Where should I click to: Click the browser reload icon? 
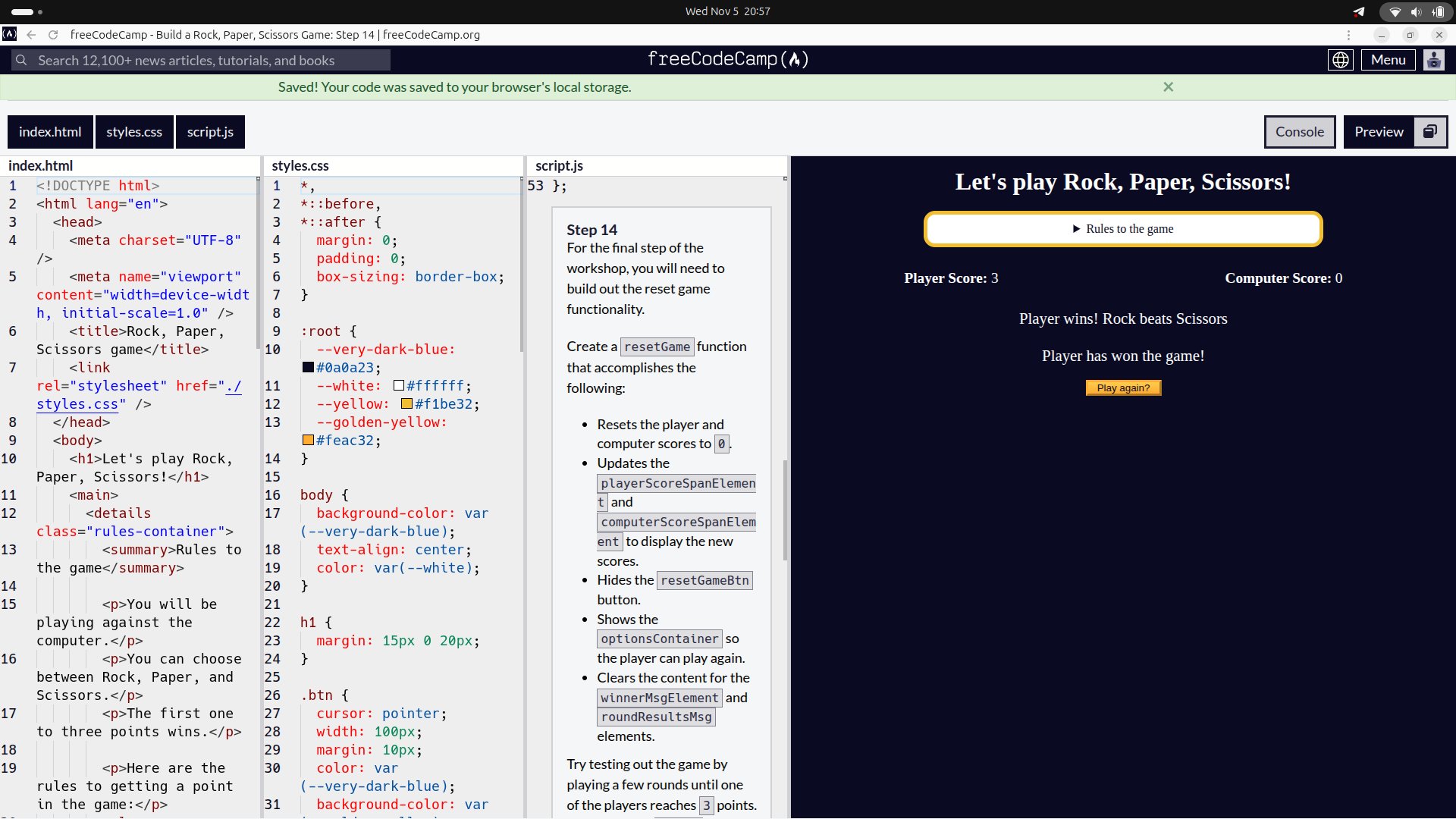click(53, 35)
